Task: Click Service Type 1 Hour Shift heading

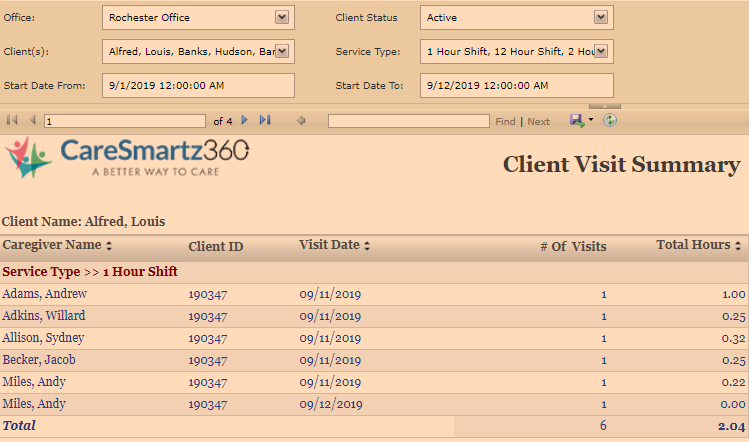Action: click(x=90, y=271)
